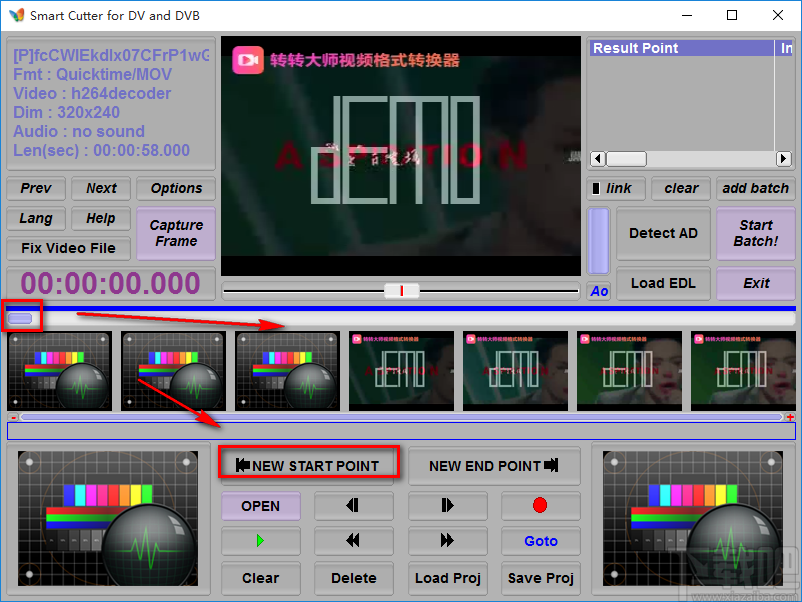The image size is (802, 602).
Task: Click the lowercase clear button near link
Action: tap(681, 188)
